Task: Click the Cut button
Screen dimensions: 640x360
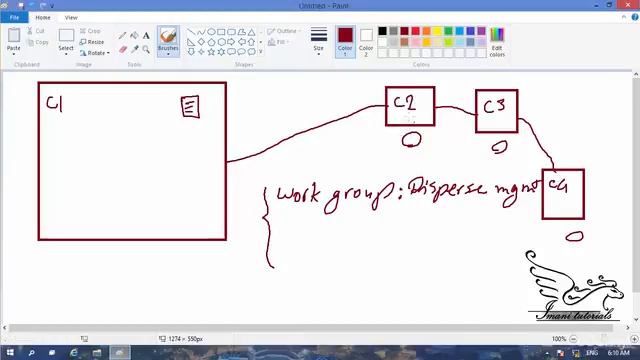Action: (36, 31)
